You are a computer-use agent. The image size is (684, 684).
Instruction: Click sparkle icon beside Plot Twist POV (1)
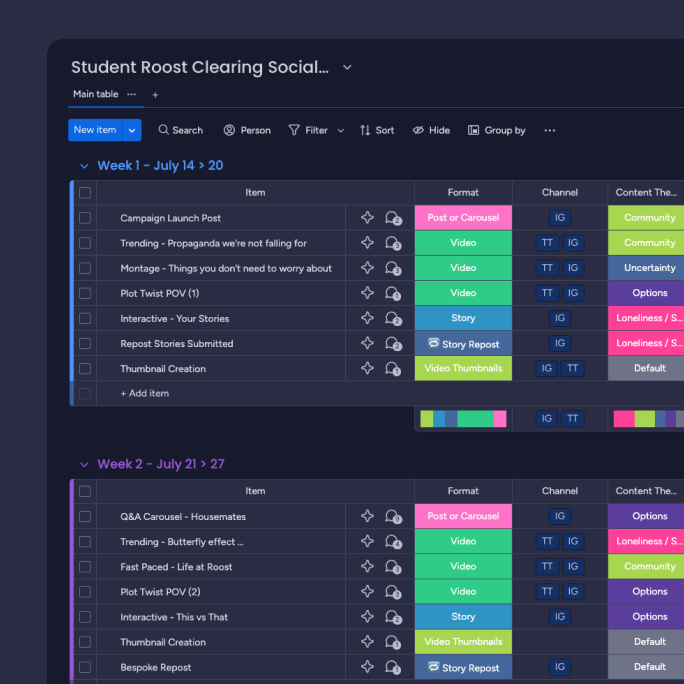[x=367, y=293]
